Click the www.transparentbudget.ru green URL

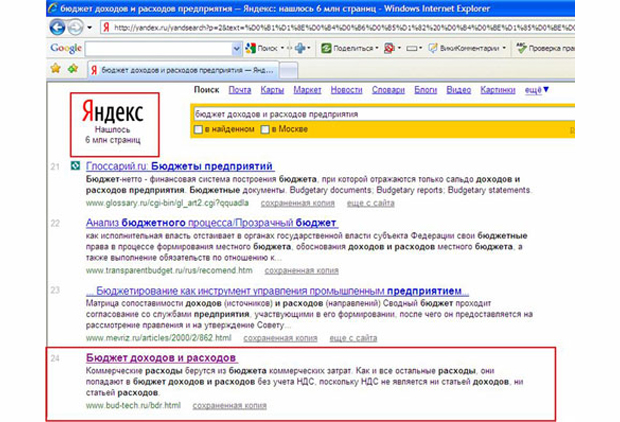tap(169, 271)
